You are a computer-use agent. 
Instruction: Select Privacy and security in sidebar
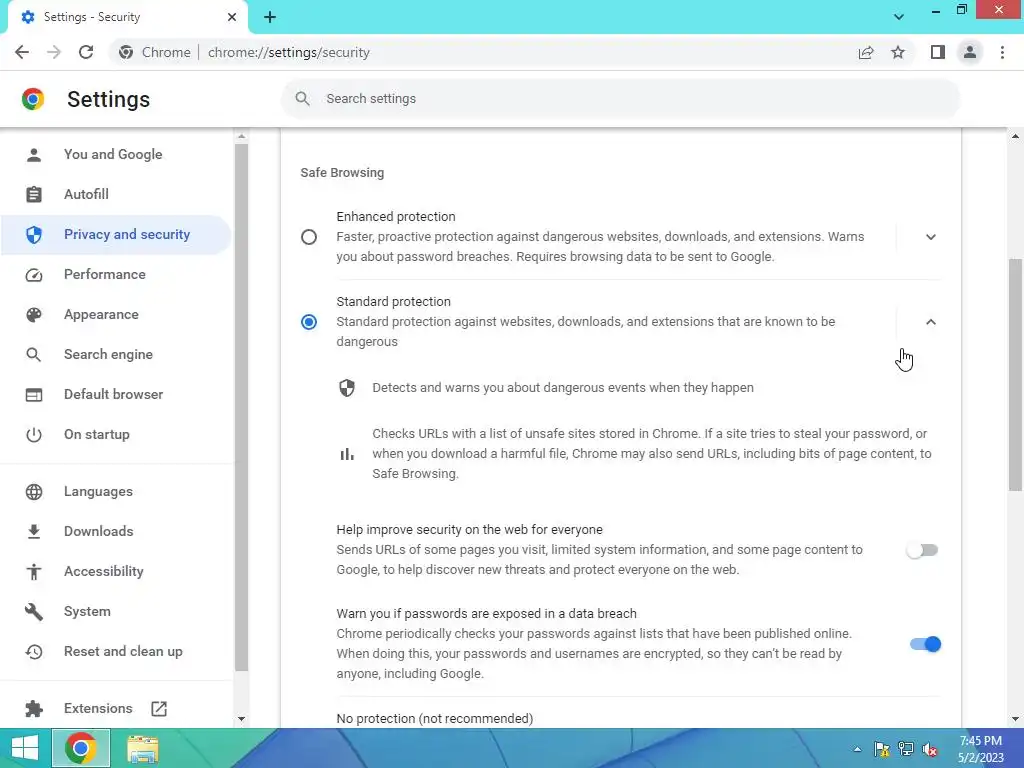pyautogui.click(x=116, y=234)
